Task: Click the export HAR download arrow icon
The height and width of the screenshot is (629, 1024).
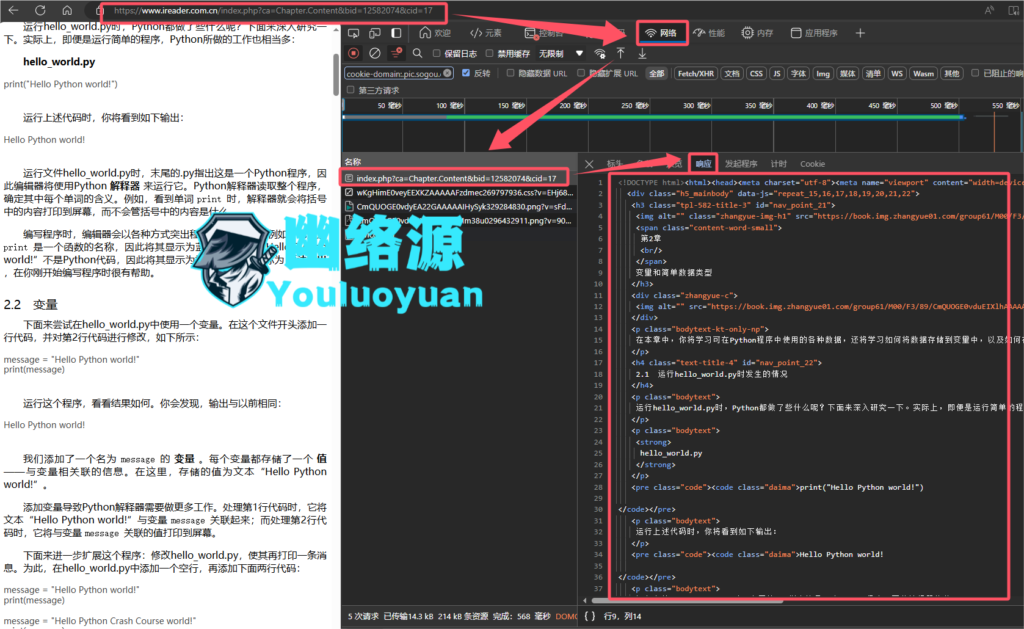Action: (642, 53)
